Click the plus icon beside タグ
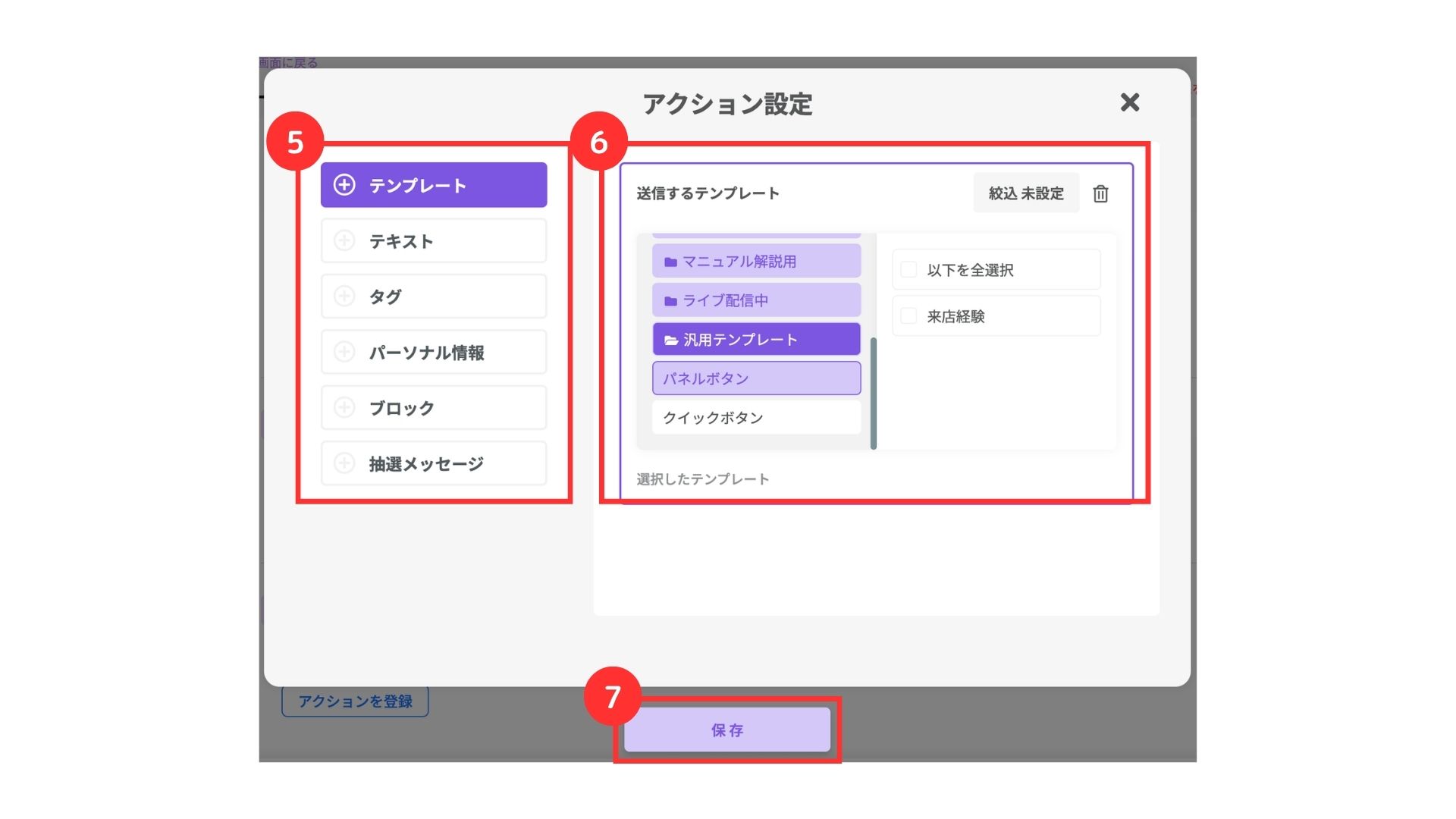Viewport: 1456px width, 819px height. (344, 297)
